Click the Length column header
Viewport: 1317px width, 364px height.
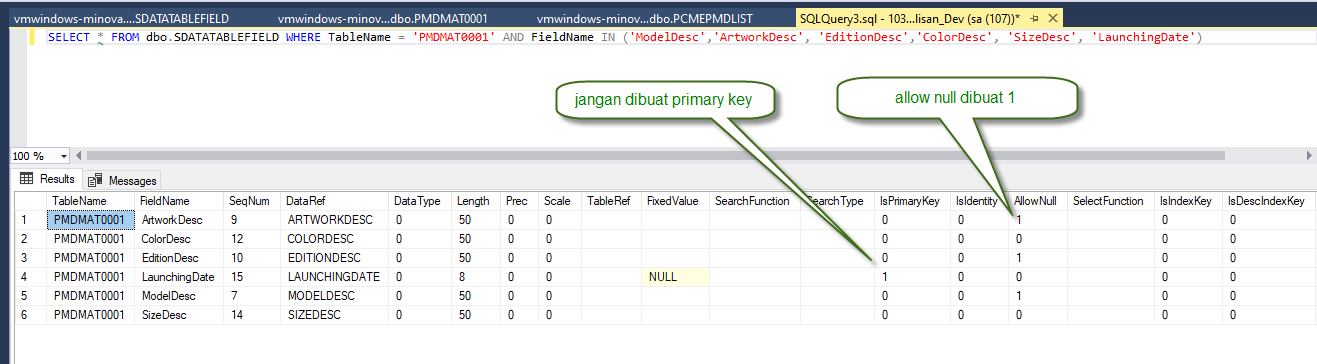click(x=475, y=201)
